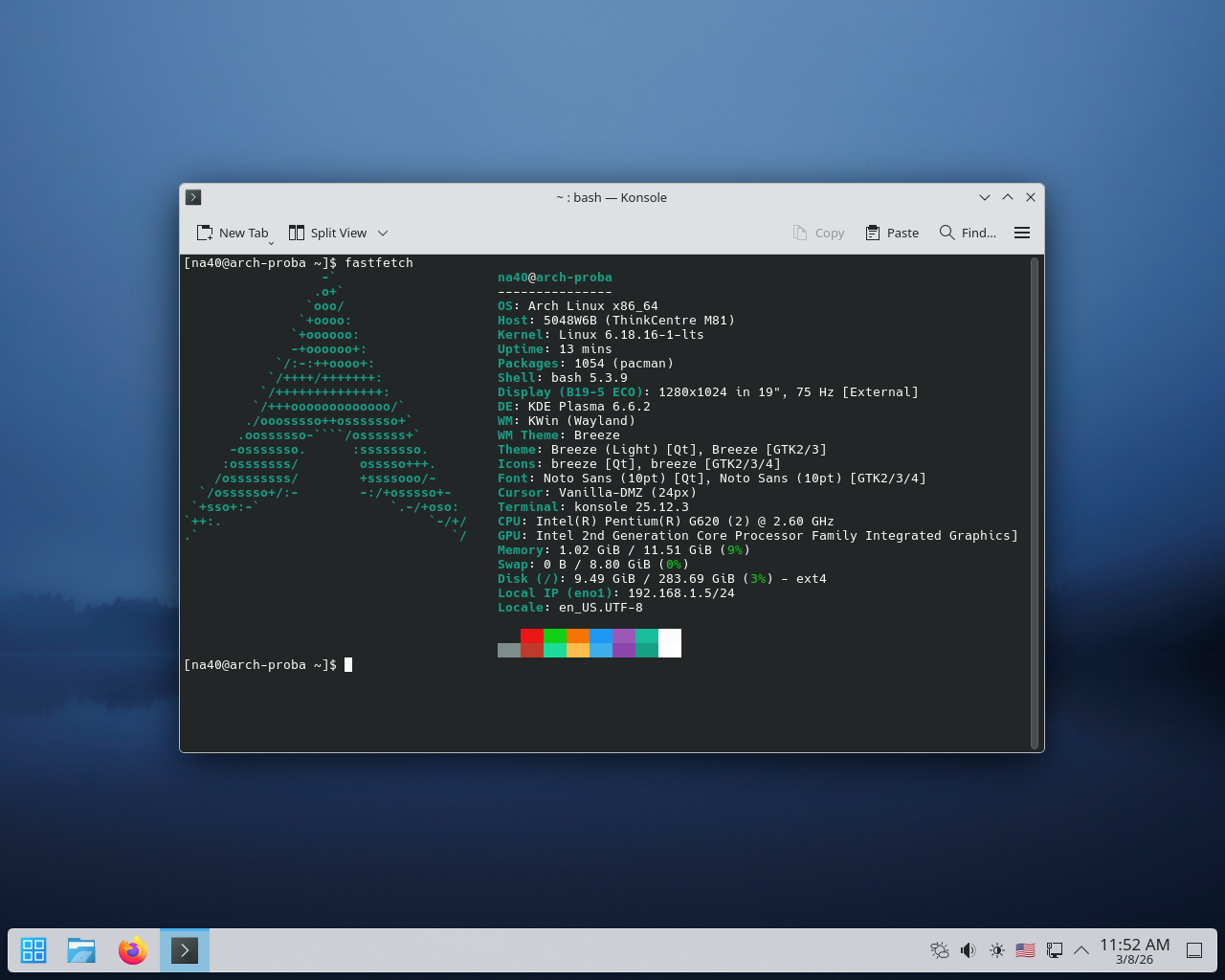Open the audio volume tray icon
1225x980 pixels.
click(969, 950)
